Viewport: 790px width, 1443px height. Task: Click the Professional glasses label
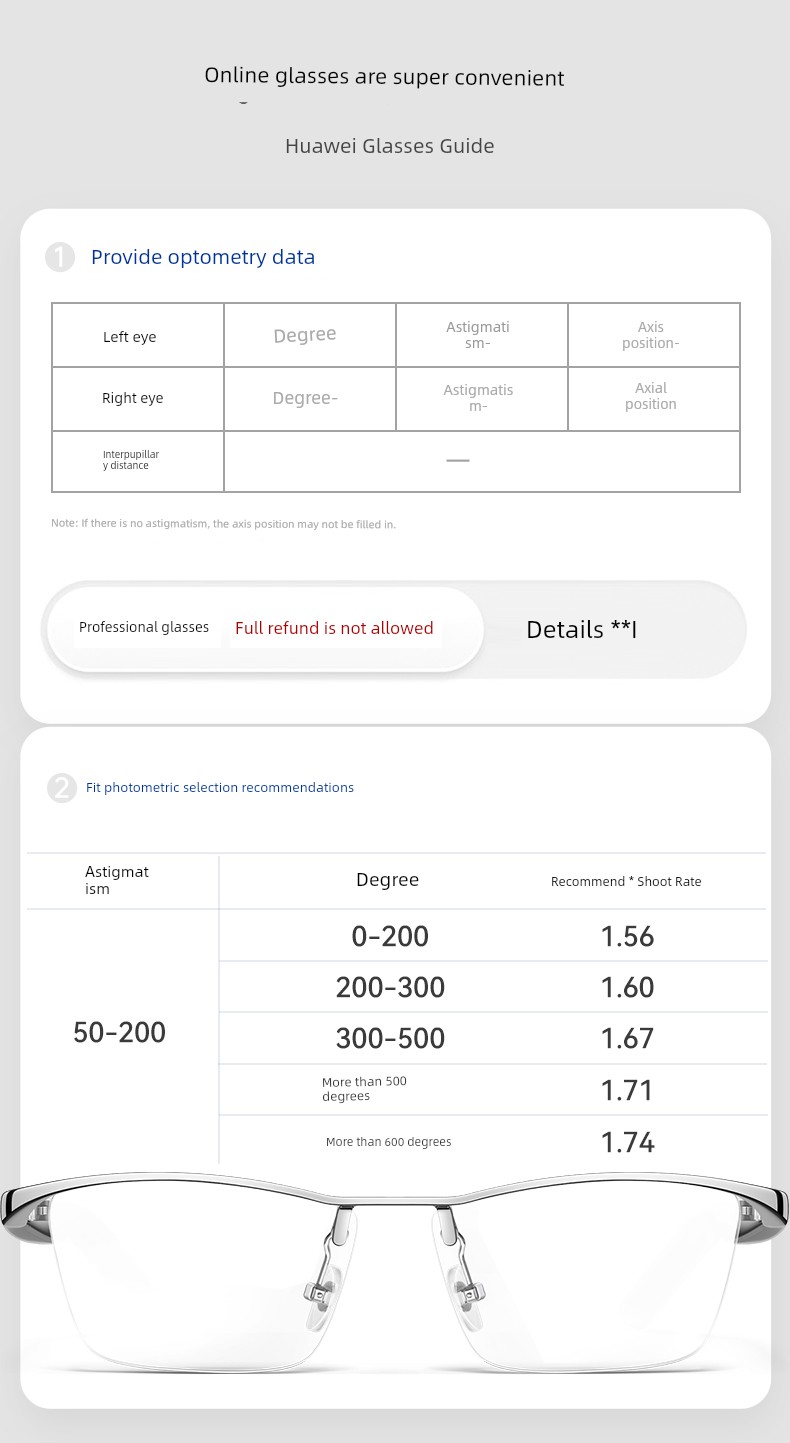[x=144, y=628]
